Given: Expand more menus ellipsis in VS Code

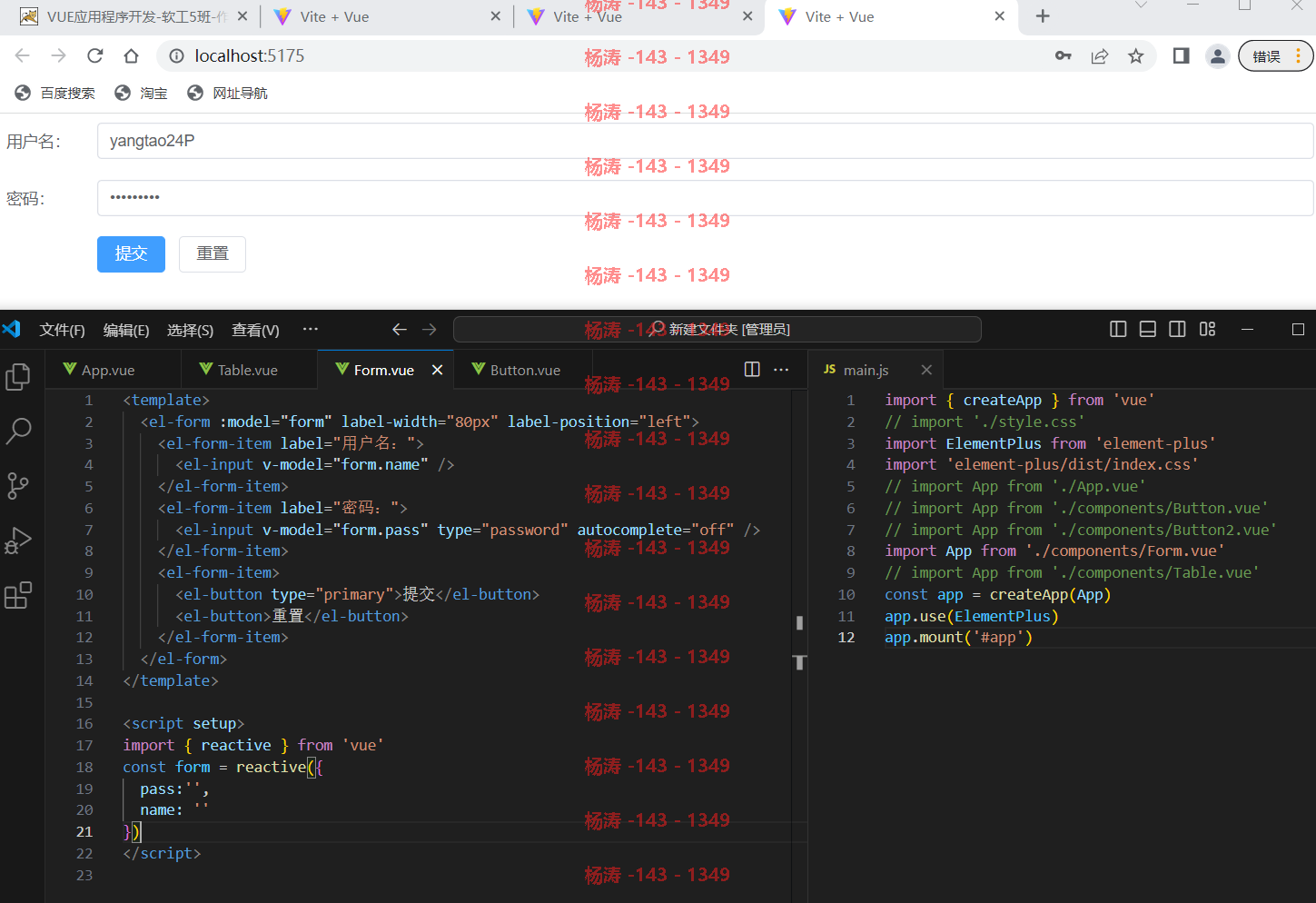Looking at the screenshot, I should click(311, 329).
